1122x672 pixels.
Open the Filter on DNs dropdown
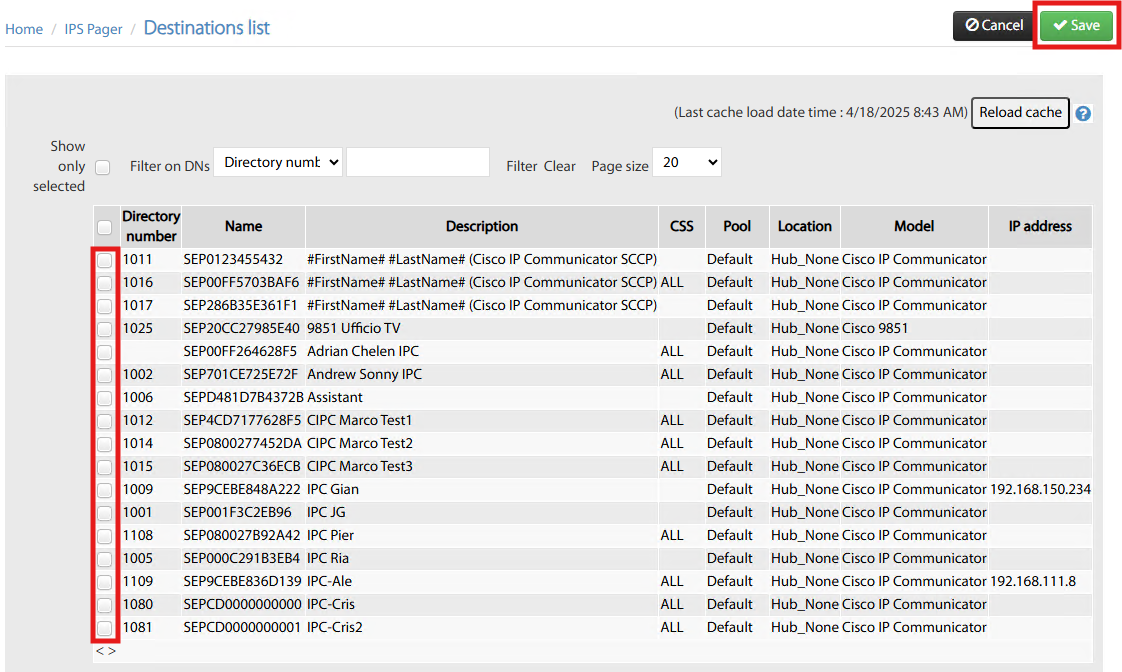278,163
